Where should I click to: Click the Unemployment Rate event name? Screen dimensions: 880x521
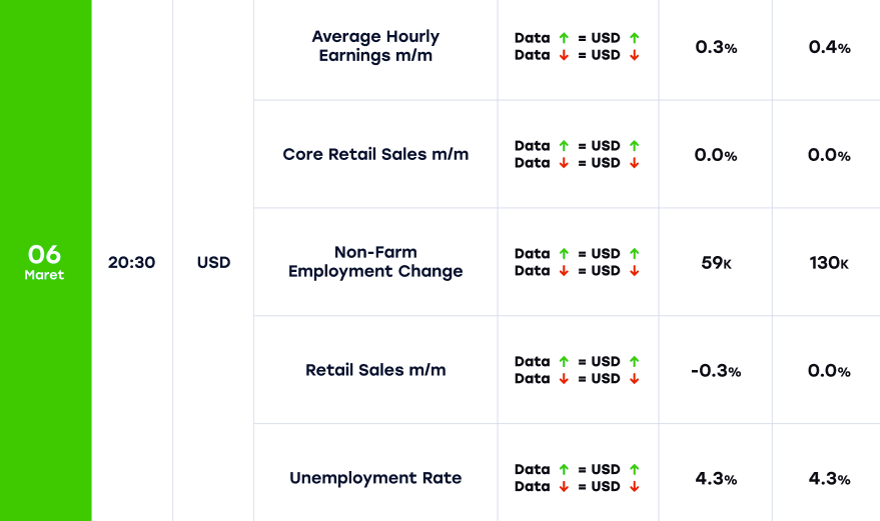pos(375,478)
